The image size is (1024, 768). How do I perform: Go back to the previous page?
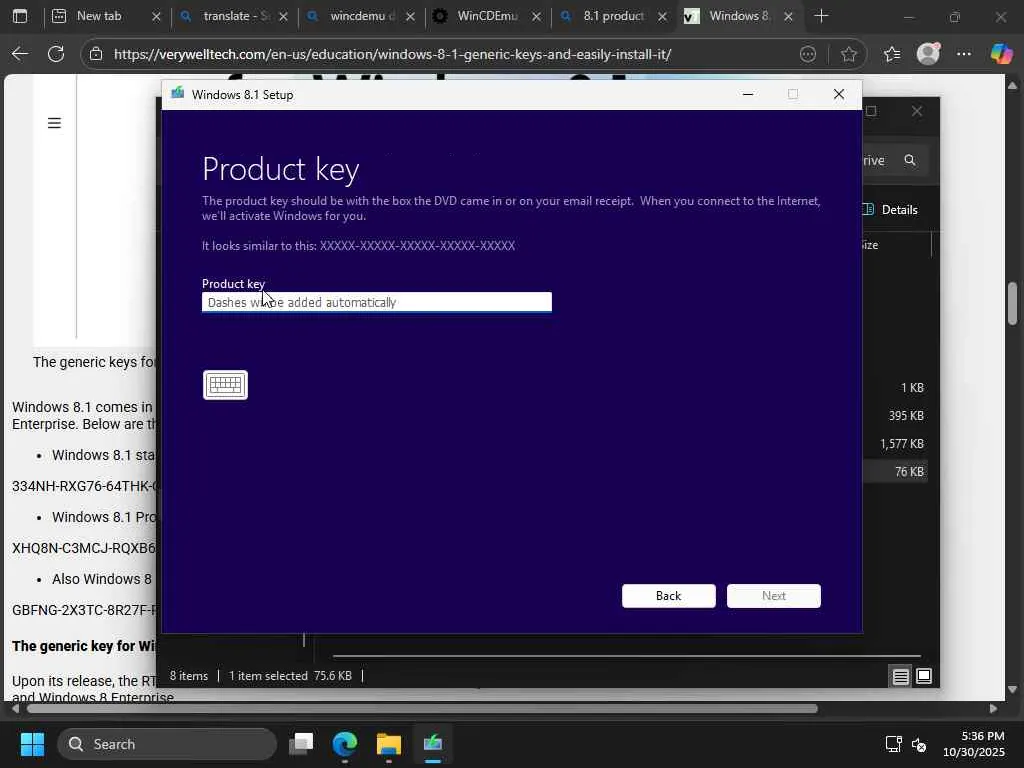point(20,54)
